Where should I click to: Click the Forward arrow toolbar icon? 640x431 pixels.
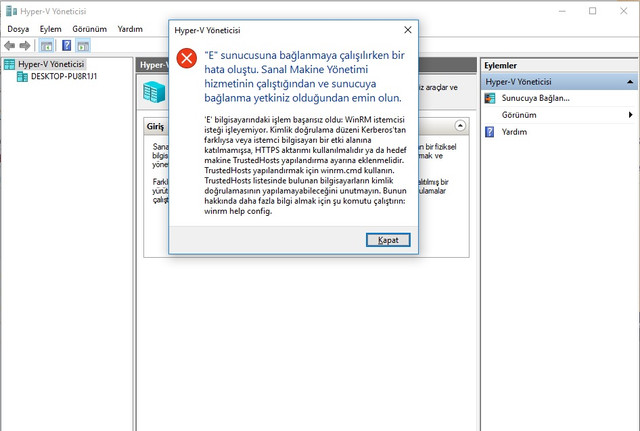pos(25,46)
